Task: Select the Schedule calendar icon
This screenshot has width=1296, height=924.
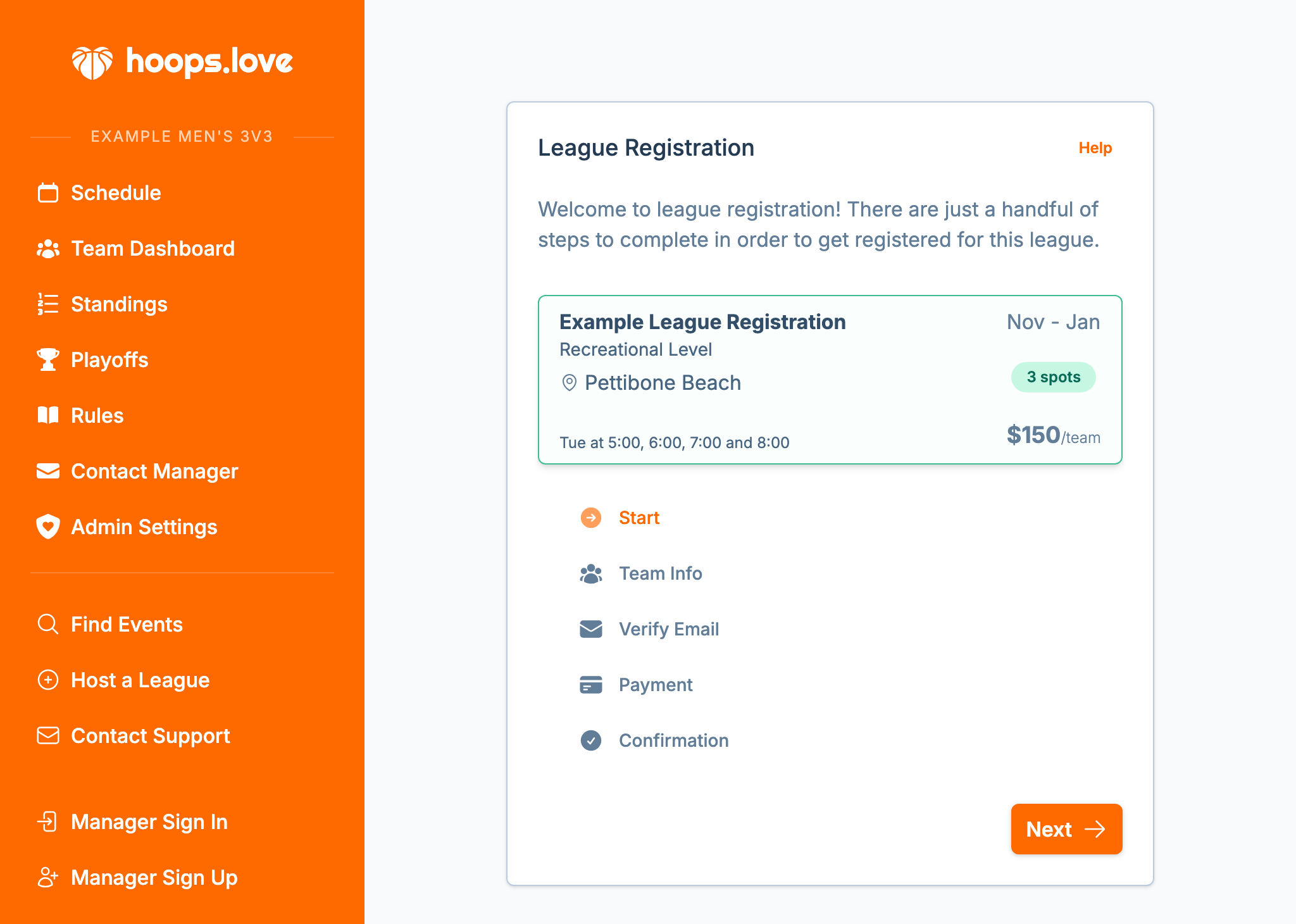Action: (47, 192)
